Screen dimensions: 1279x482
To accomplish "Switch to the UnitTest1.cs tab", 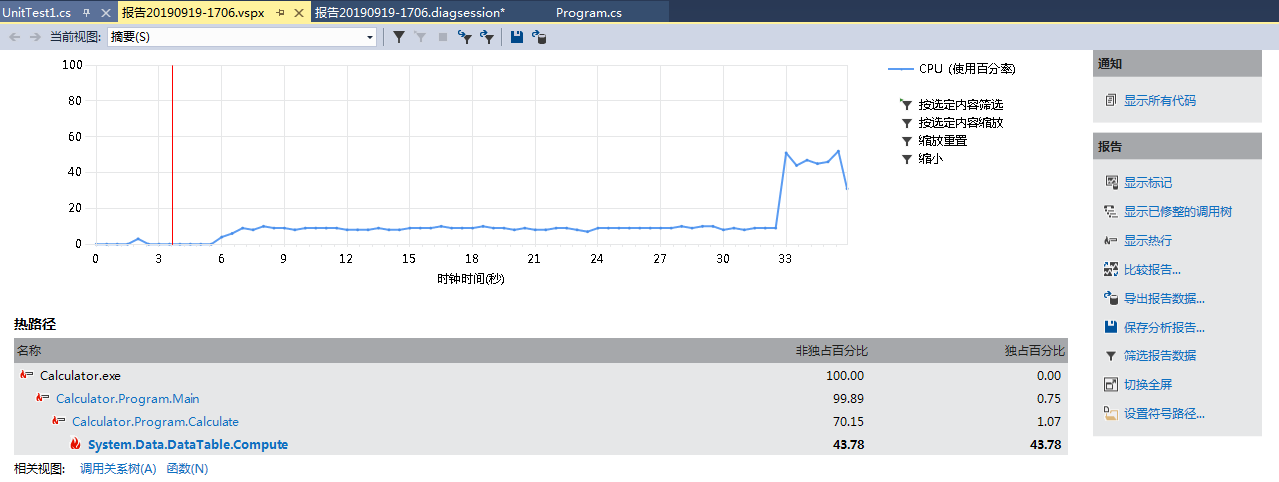I will 36,13.
